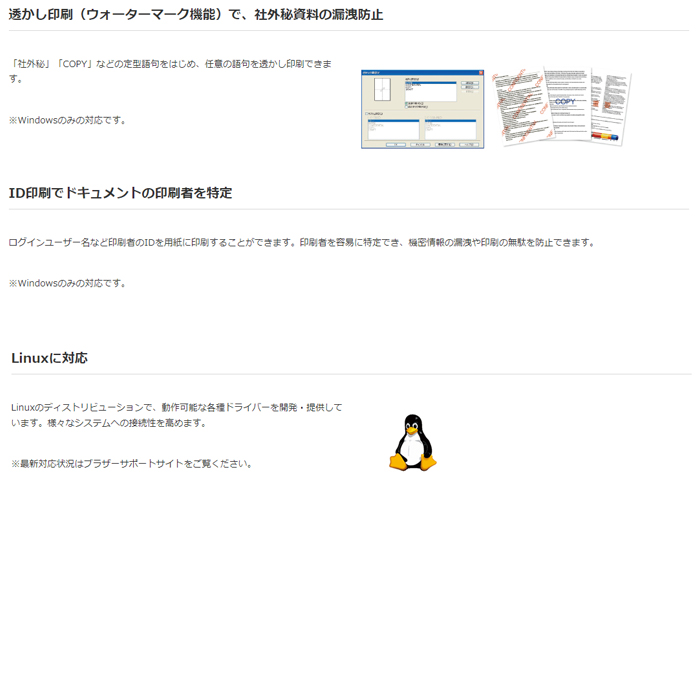Click the paragraph starting with ログインユーザー名

click(x=300, y=243)
